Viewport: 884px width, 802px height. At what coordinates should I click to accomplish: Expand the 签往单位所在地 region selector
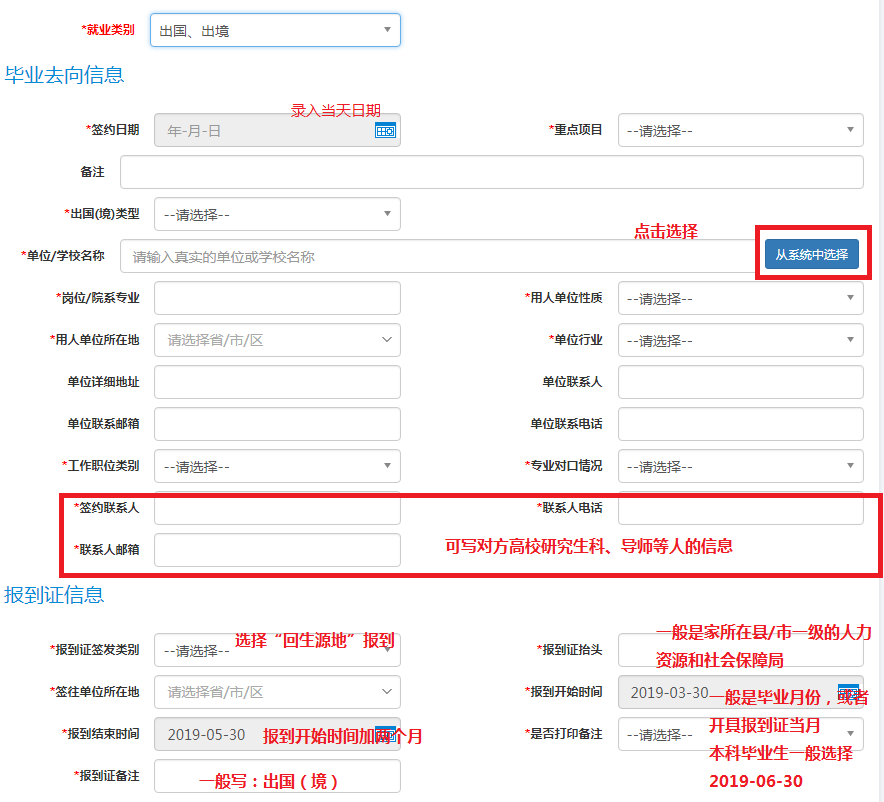[x=277, y=692]
